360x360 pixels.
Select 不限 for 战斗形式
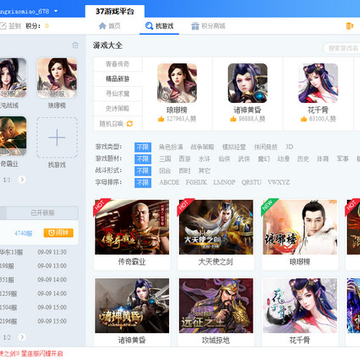point(143,171)
